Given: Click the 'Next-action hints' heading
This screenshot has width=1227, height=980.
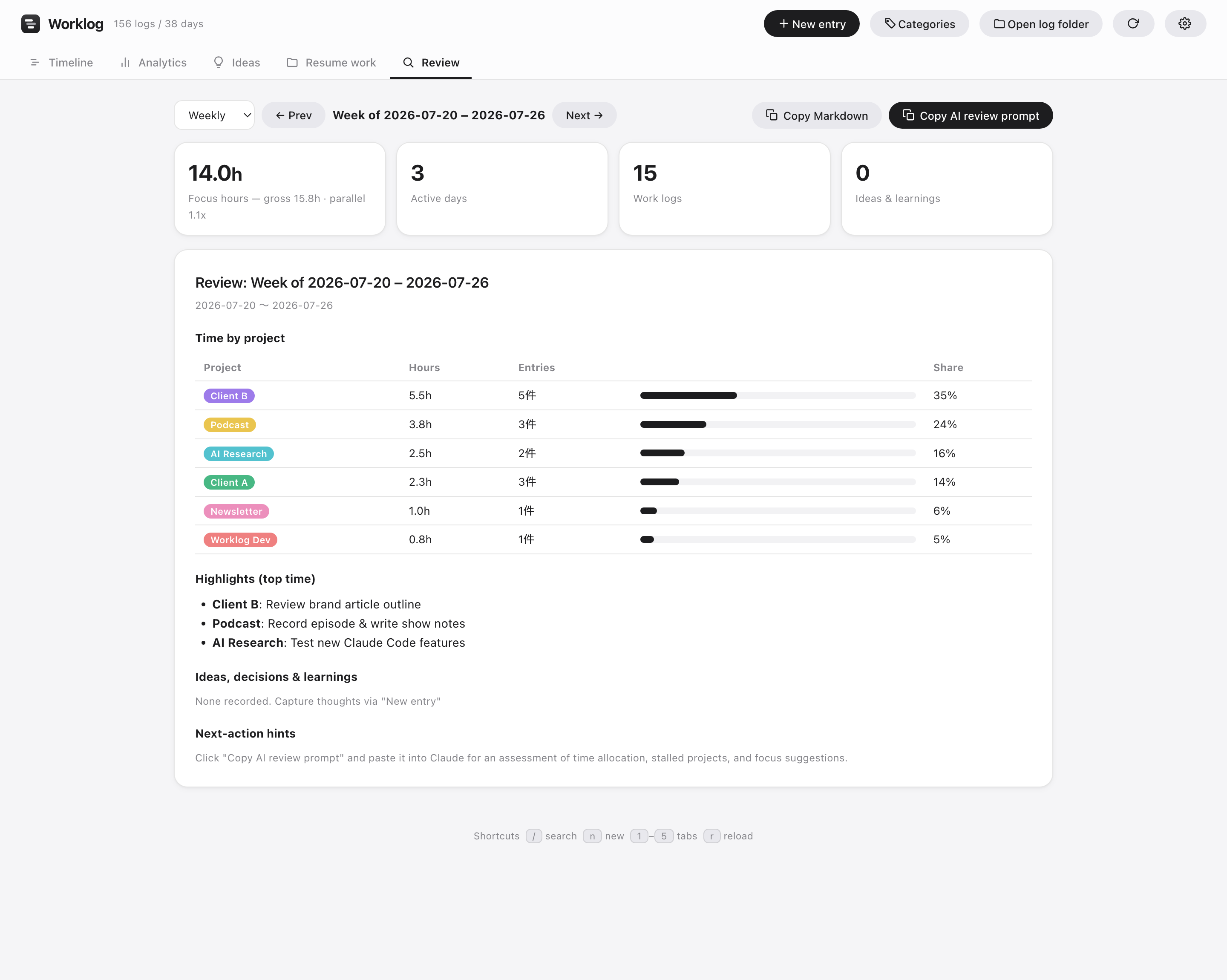Looking at the screenshot, I should (245, 734).
